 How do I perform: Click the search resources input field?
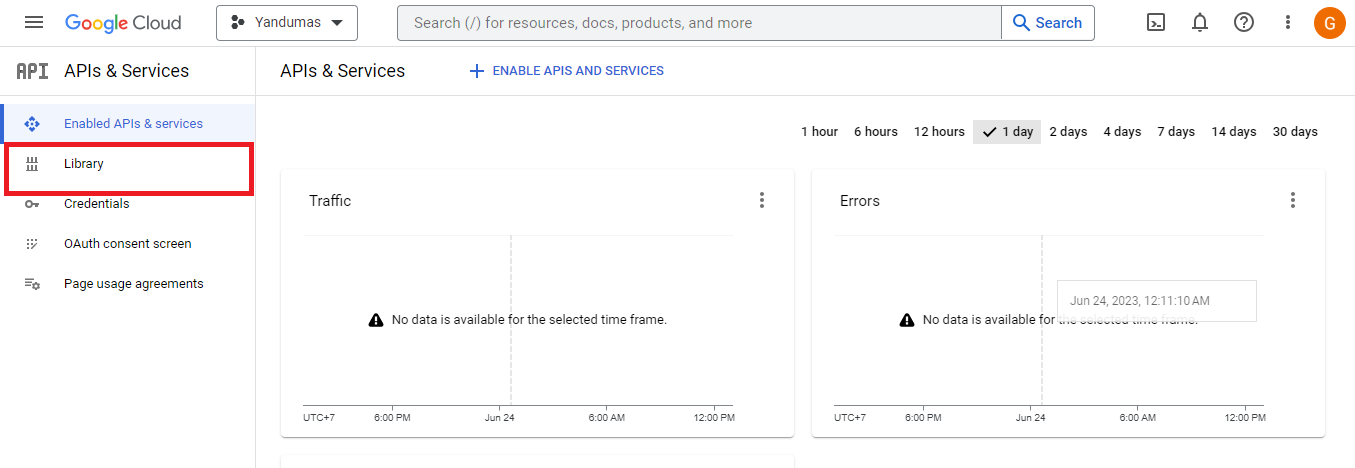[699, 22]
